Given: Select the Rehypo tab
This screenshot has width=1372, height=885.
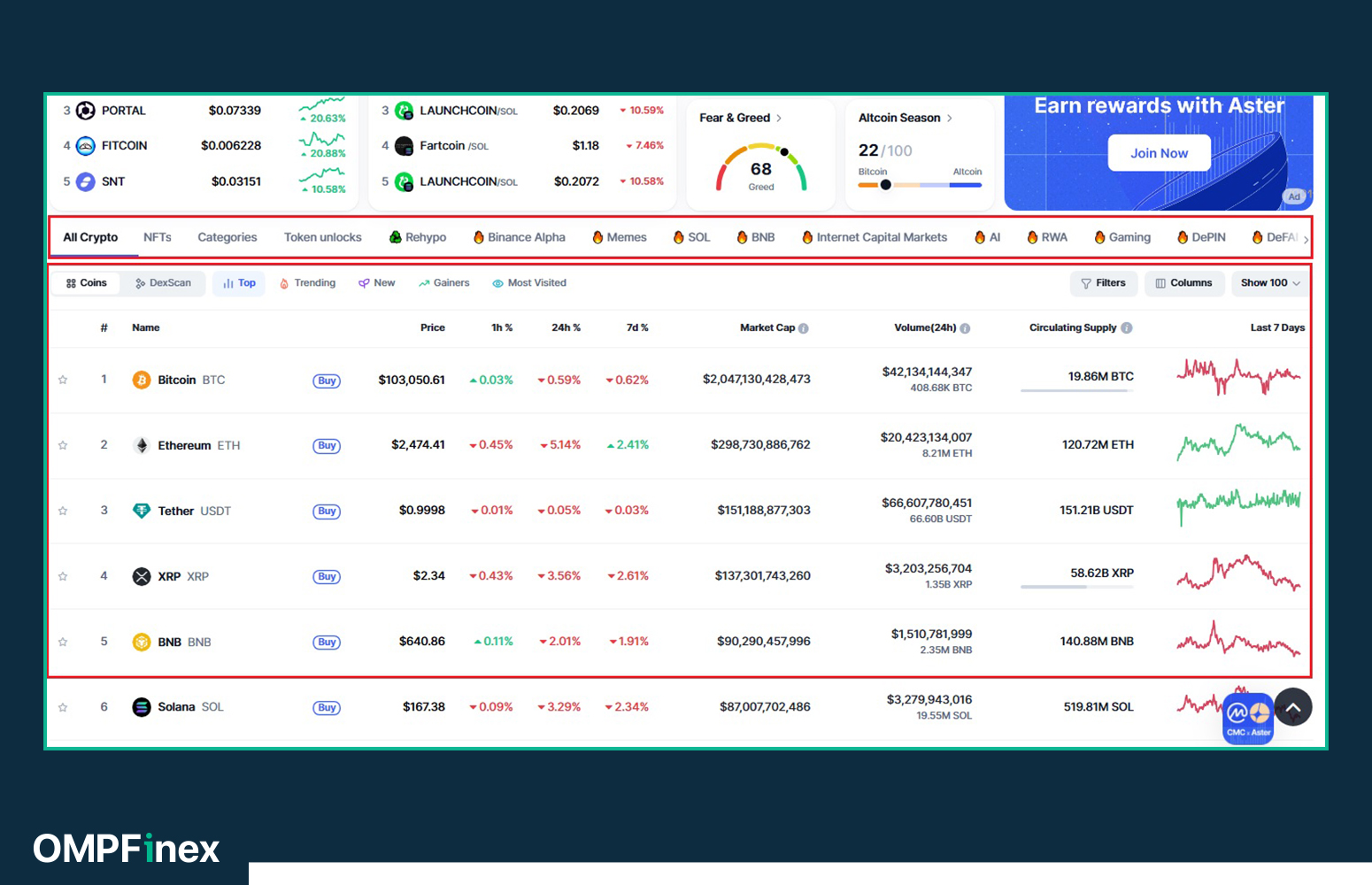Looking at the screenshot, I should click(418, 237).
